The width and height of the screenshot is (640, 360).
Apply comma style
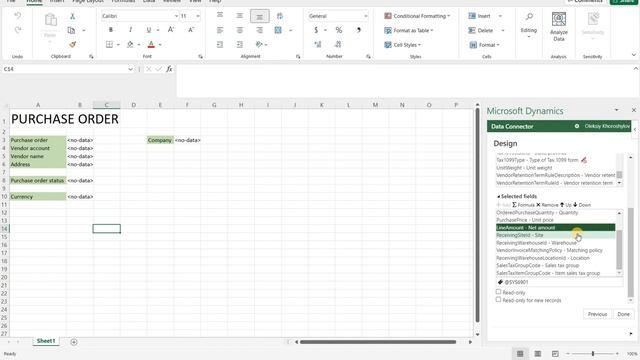(358, 30)
